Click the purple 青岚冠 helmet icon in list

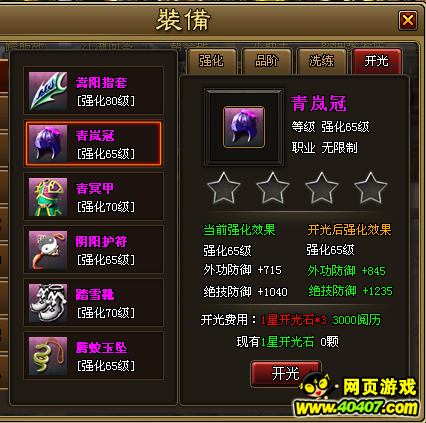[48, 144]
